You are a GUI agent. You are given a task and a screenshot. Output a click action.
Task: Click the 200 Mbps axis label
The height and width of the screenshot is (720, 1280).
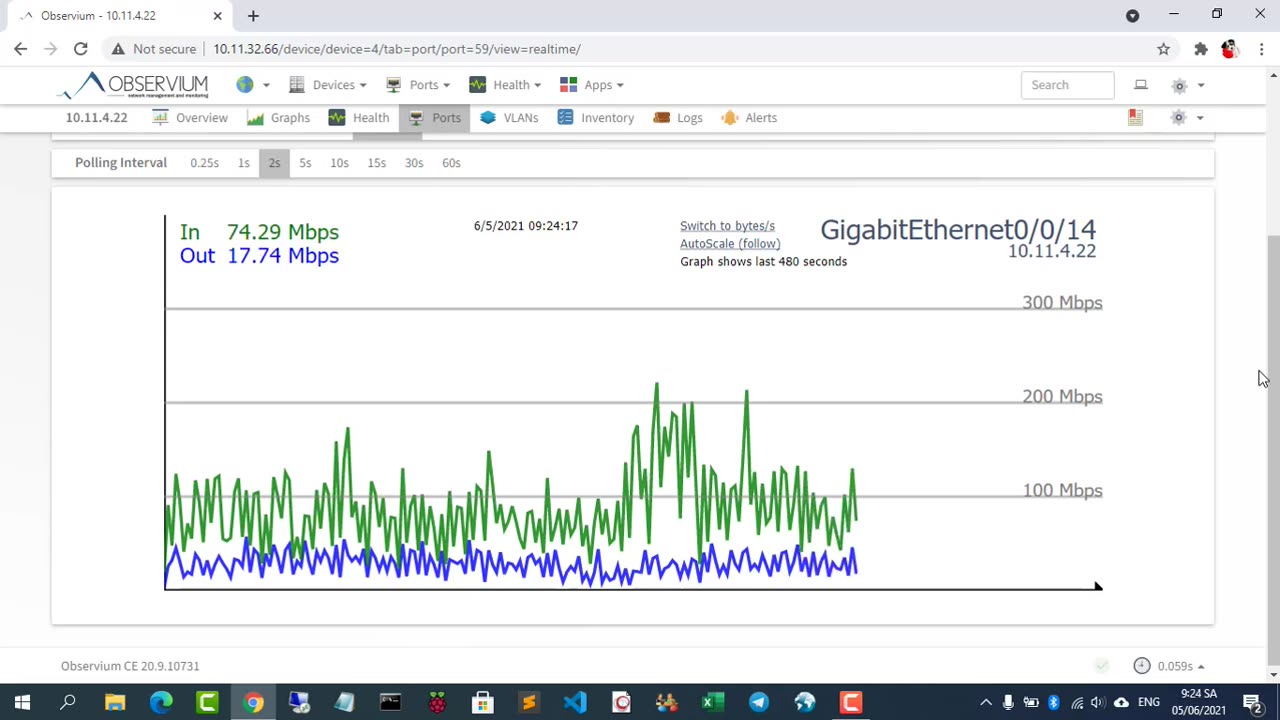[x=1062, y=397]
